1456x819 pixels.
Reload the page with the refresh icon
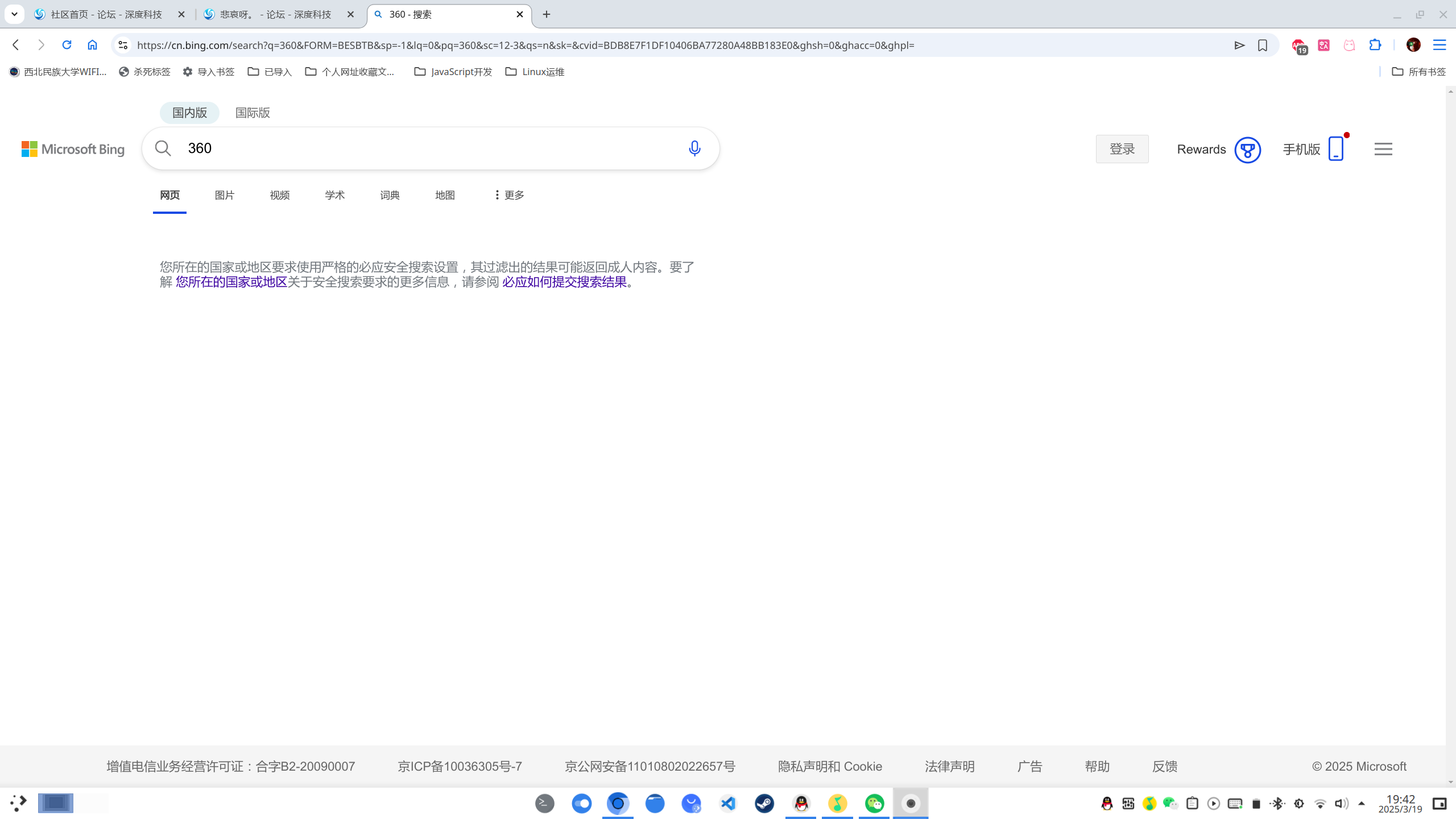pyautogui.click(x=67, y=45)
